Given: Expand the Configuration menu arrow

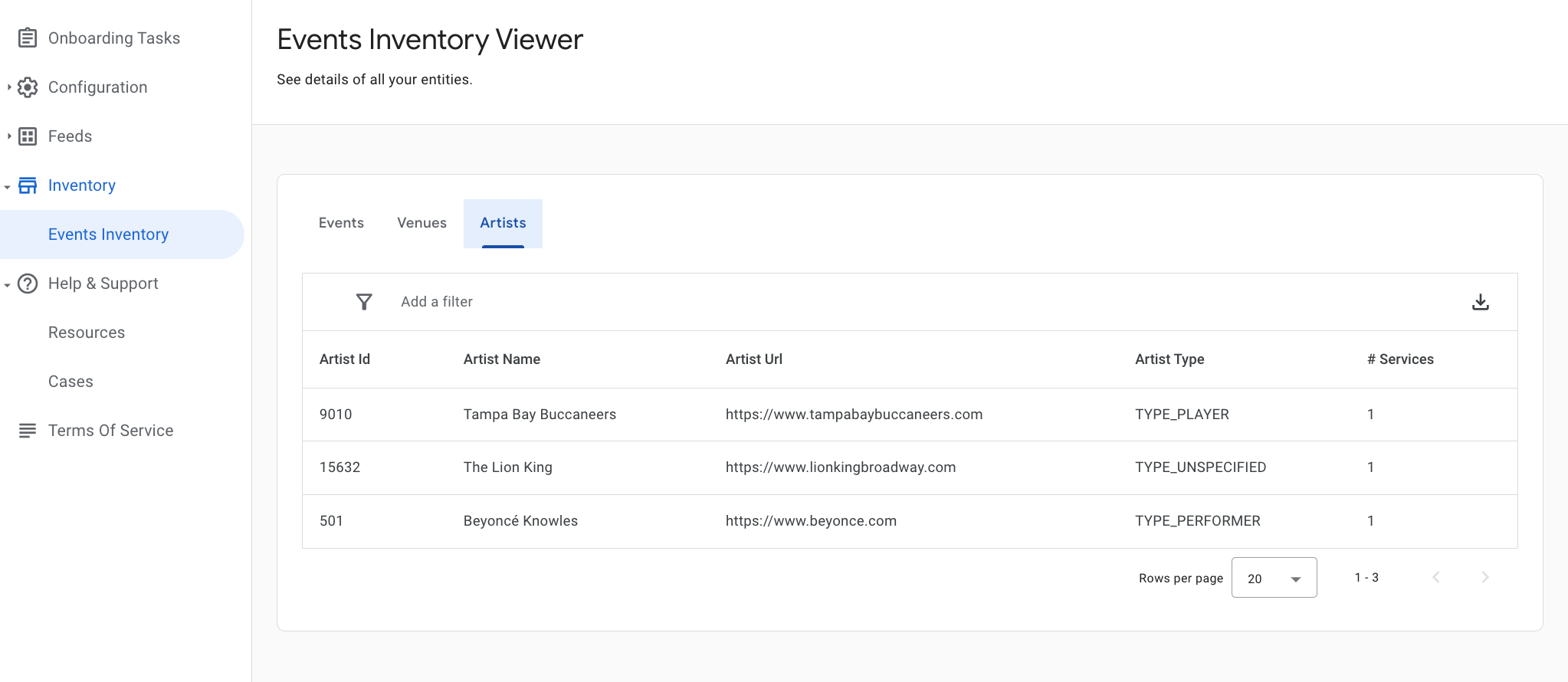Looking at the screenshot, I should [x=8, y=87].
